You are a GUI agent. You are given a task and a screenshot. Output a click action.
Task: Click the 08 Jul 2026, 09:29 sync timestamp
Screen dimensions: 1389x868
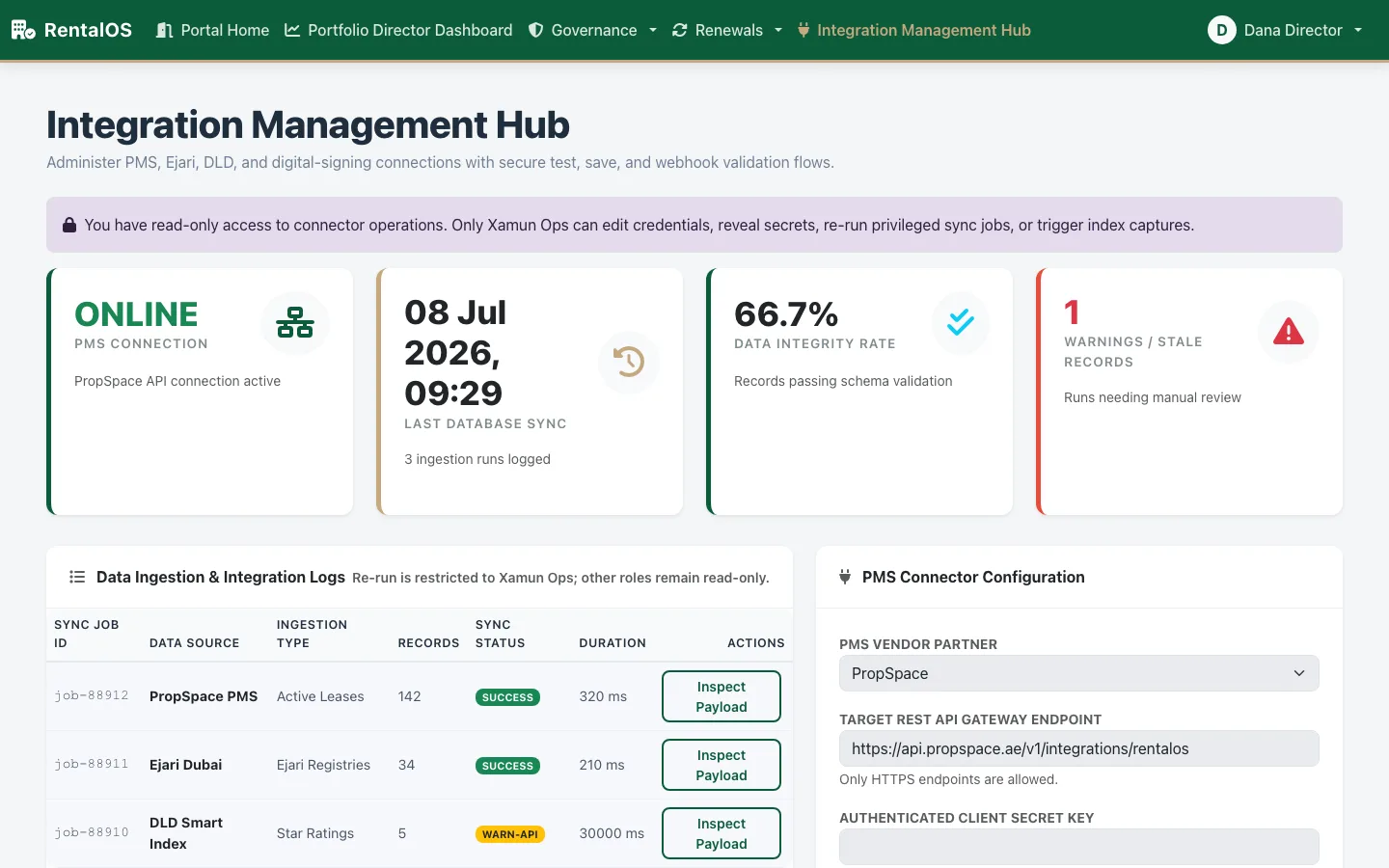[x=455, y=353]
